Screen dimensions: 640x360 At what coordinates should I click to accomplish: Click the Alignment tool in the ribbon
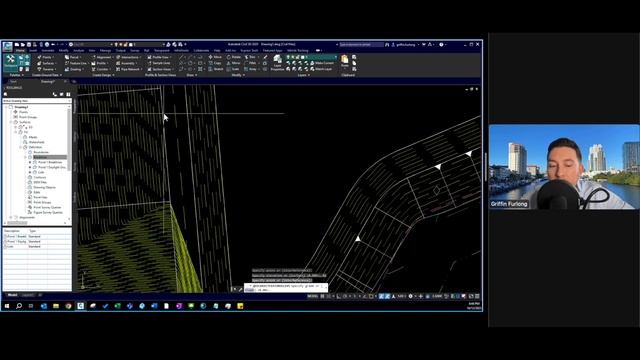pos(102,57)
